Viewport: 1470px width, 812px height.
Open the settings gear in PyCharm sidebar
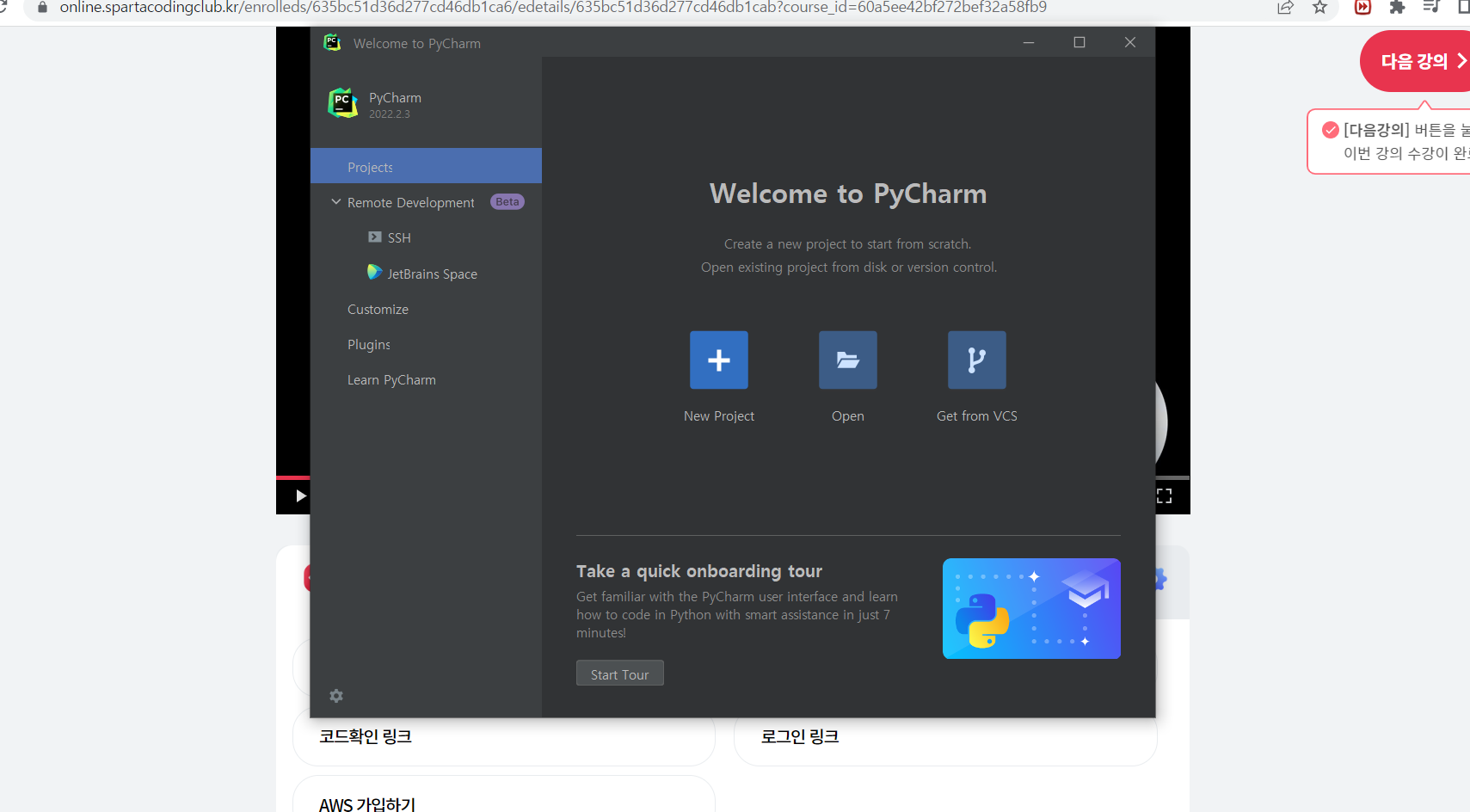tap(336, 696)
